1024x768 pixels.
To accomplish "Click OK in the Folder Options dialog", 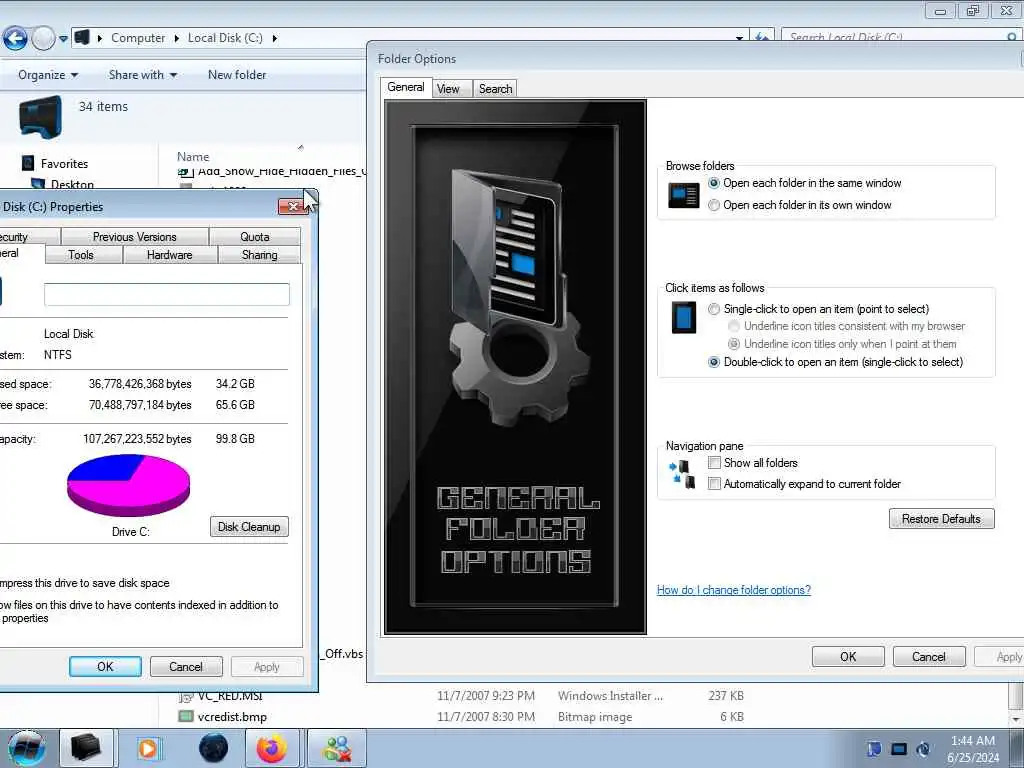I will 848,656.
